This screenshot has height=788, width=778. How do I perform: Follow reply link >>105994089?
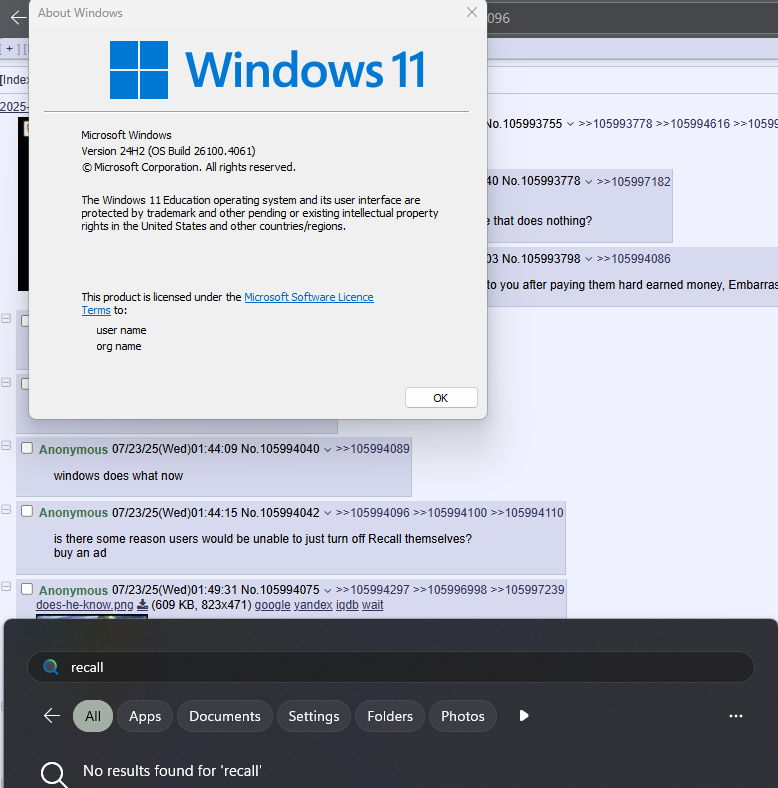(x=372, y=449)
